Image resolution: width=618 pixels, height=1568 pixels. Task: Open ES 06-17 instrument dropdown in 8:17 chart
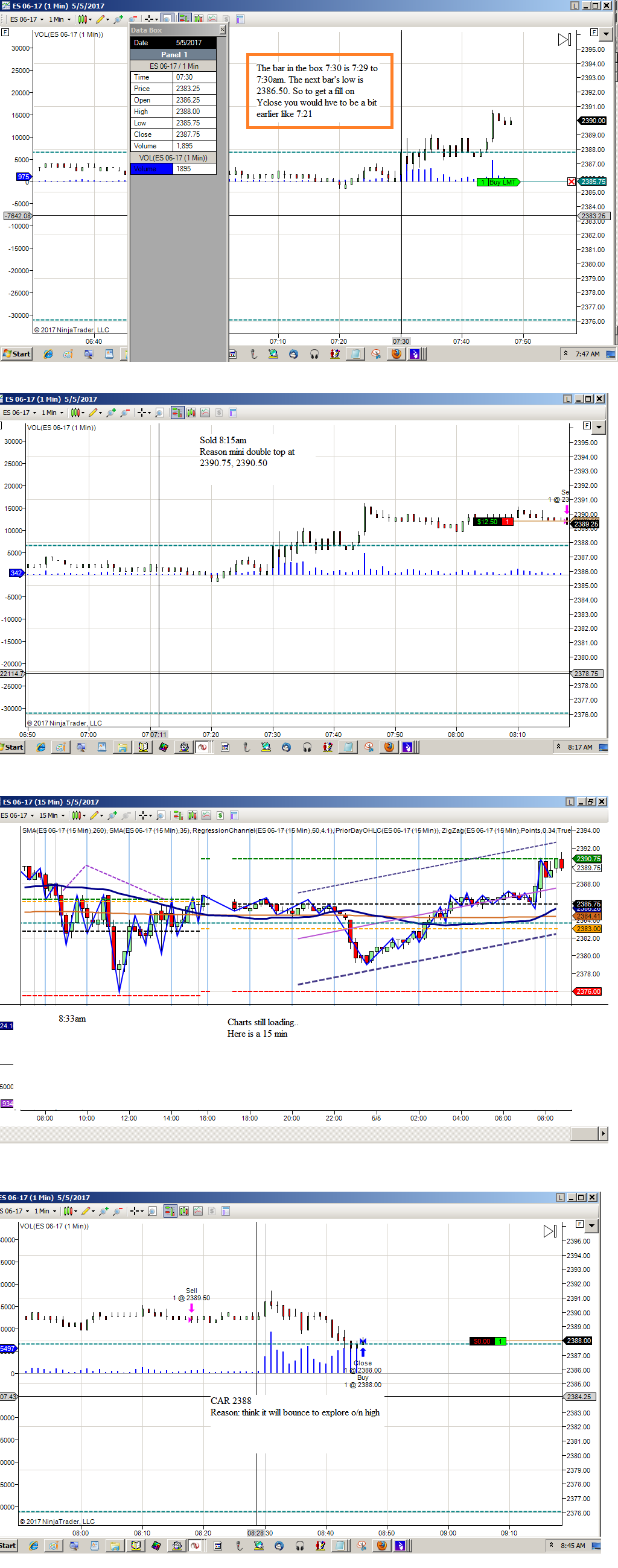click(19, 413)
